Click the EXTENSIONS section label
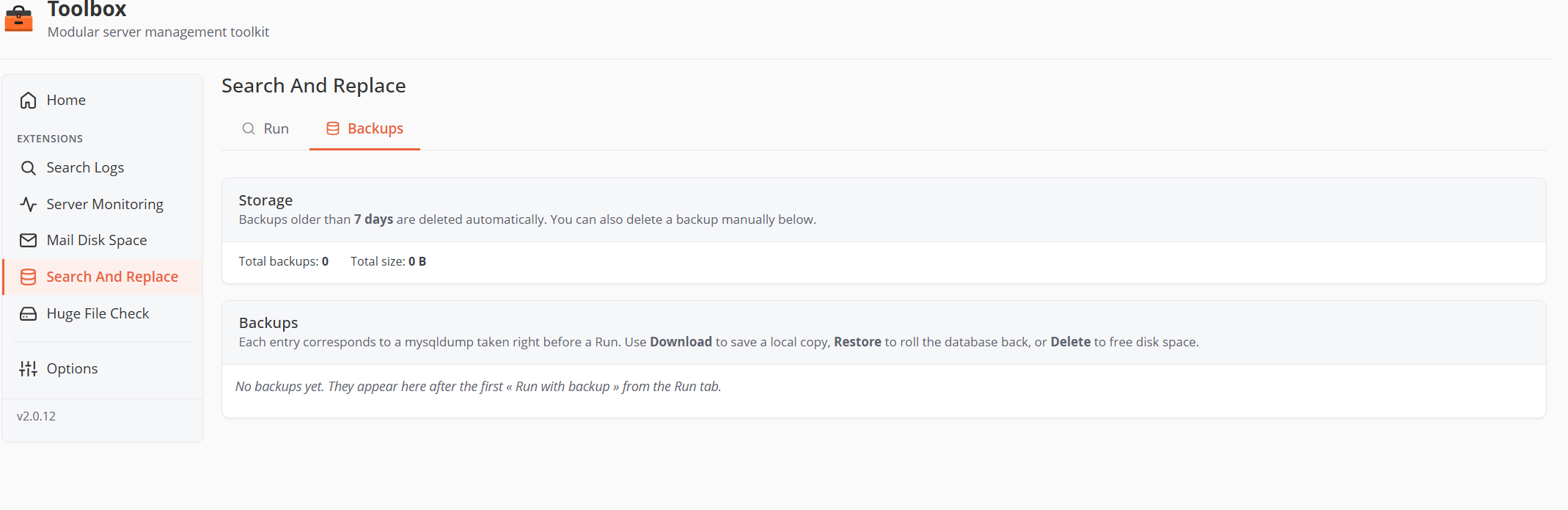 click(x=50, y=139)
